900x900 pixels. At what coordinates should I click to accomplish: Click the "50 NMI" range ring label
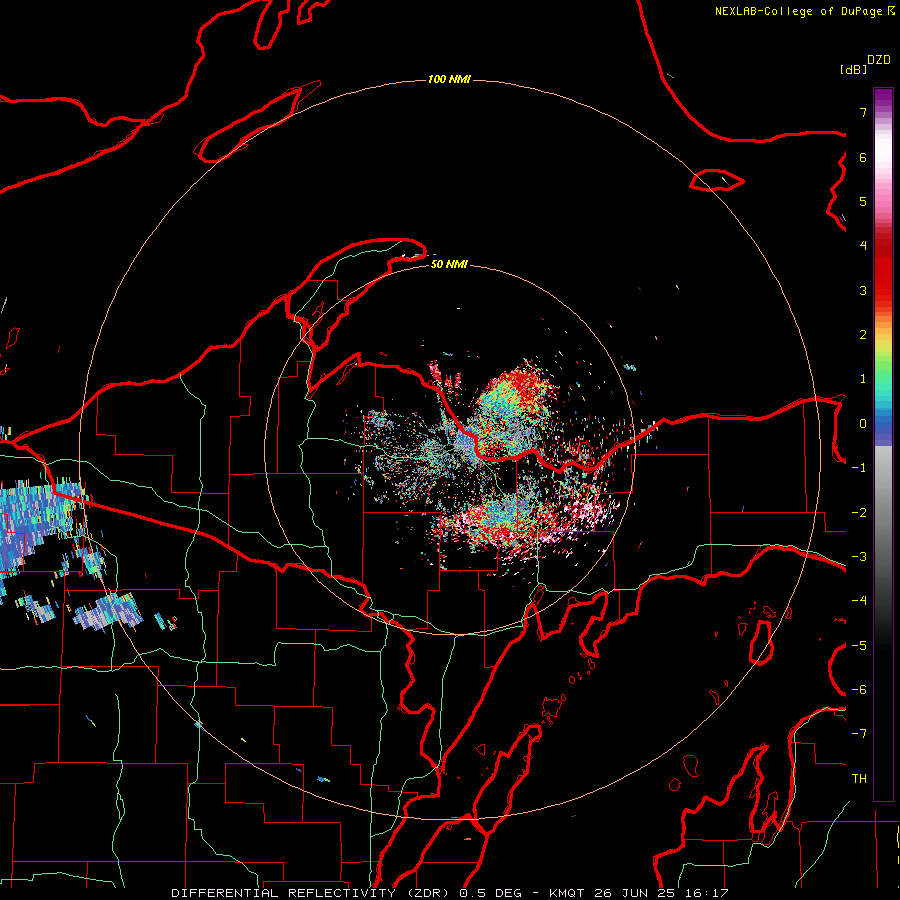click(449, 264)
